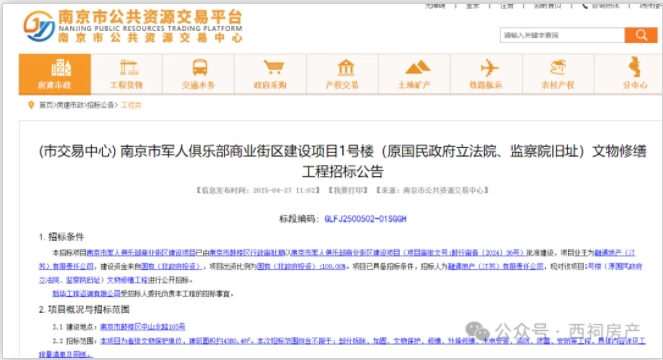Open the 铁路航运 airplane icon tab
Screen dimensions: 663x360
coord(486,74)
